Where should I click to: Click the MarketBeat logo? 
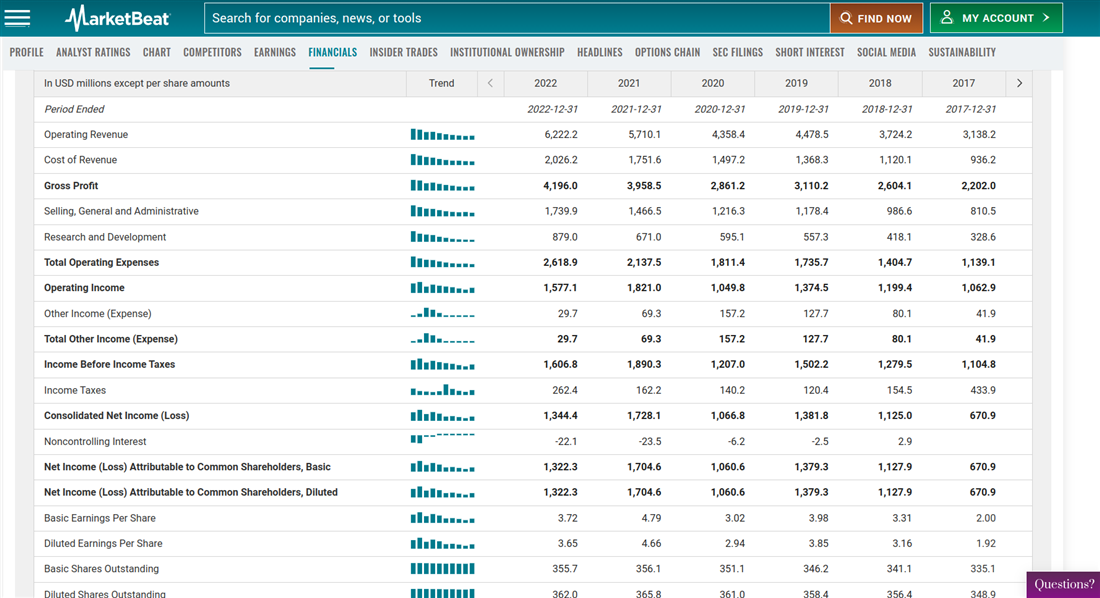pos(117,18)
